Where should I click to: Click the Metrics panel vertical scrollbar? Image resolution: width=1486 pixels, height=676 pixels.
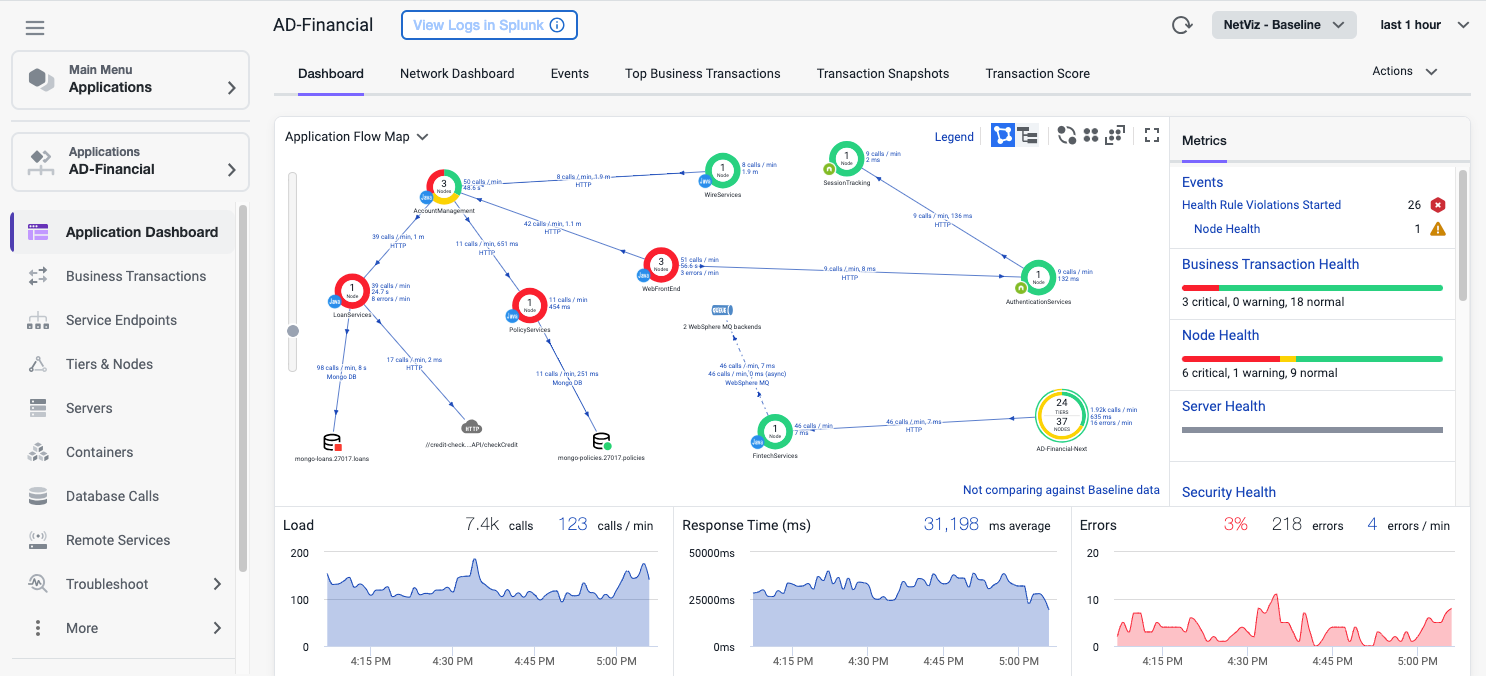pos(1463,235)
